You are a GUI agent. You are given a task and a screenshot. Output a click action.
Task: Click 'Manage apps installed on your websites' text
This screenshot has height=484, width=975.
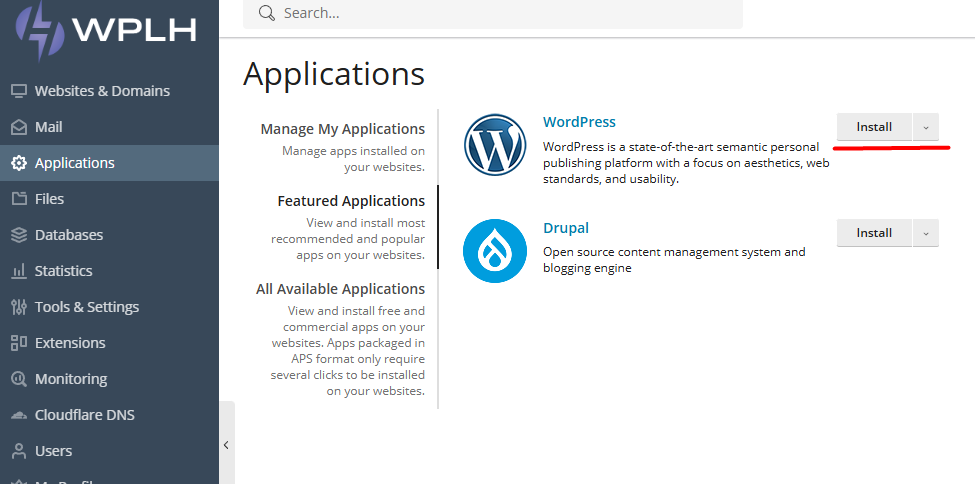pyautogui.click(x=353, y=159)
